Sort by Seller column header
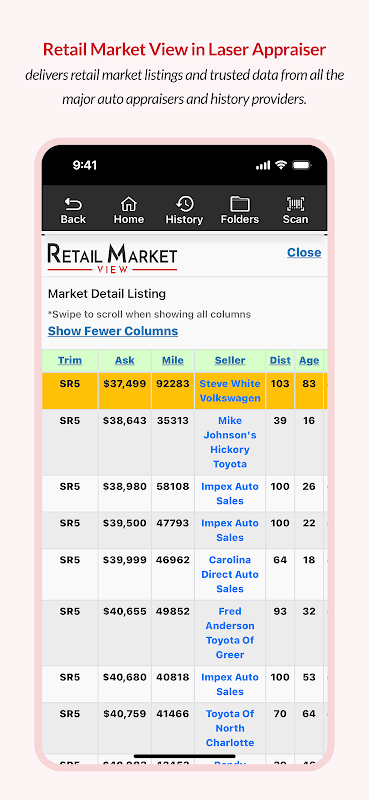 [x=230, y=360]
